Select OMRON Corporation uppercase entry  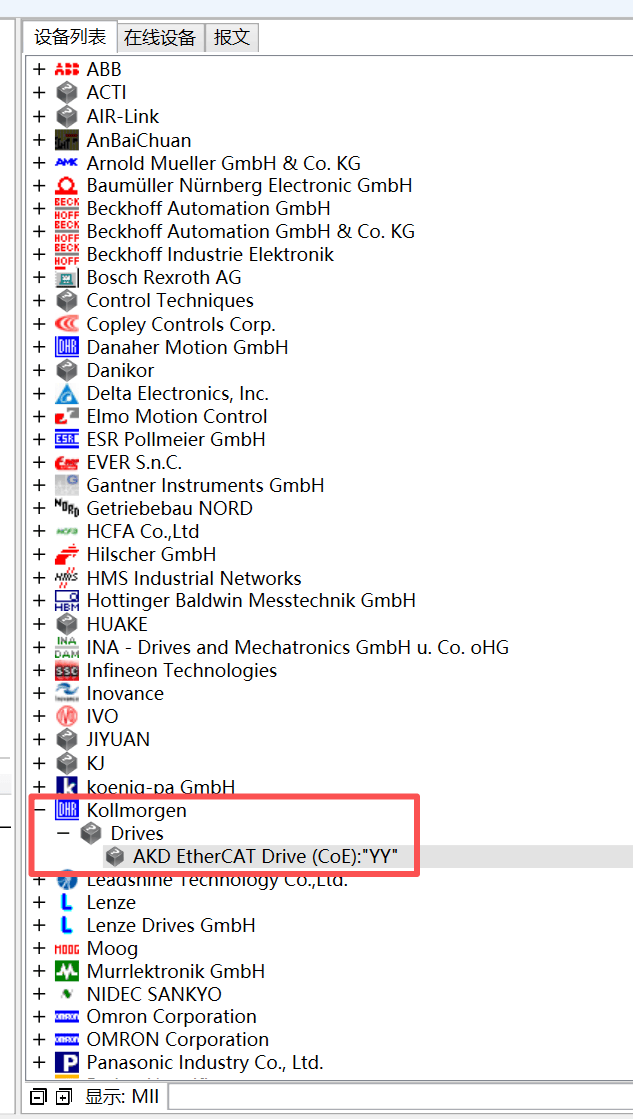pyautogui.click(x=178, y=1039)
